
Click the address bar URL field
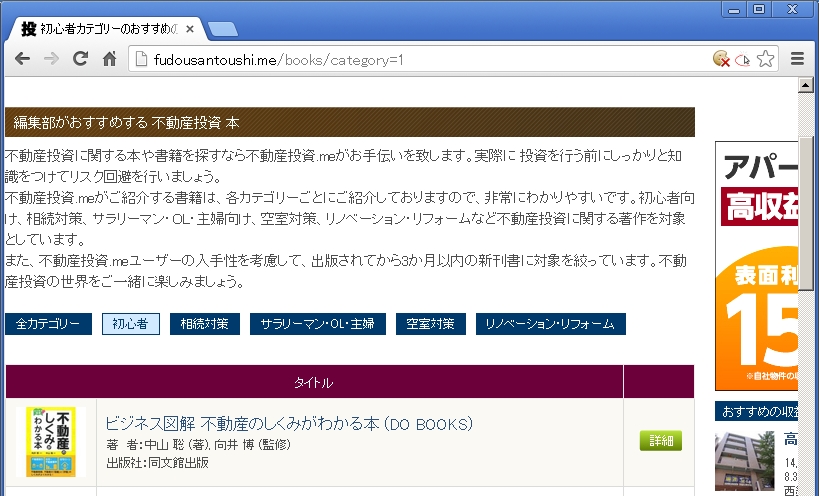coord(420,59)
